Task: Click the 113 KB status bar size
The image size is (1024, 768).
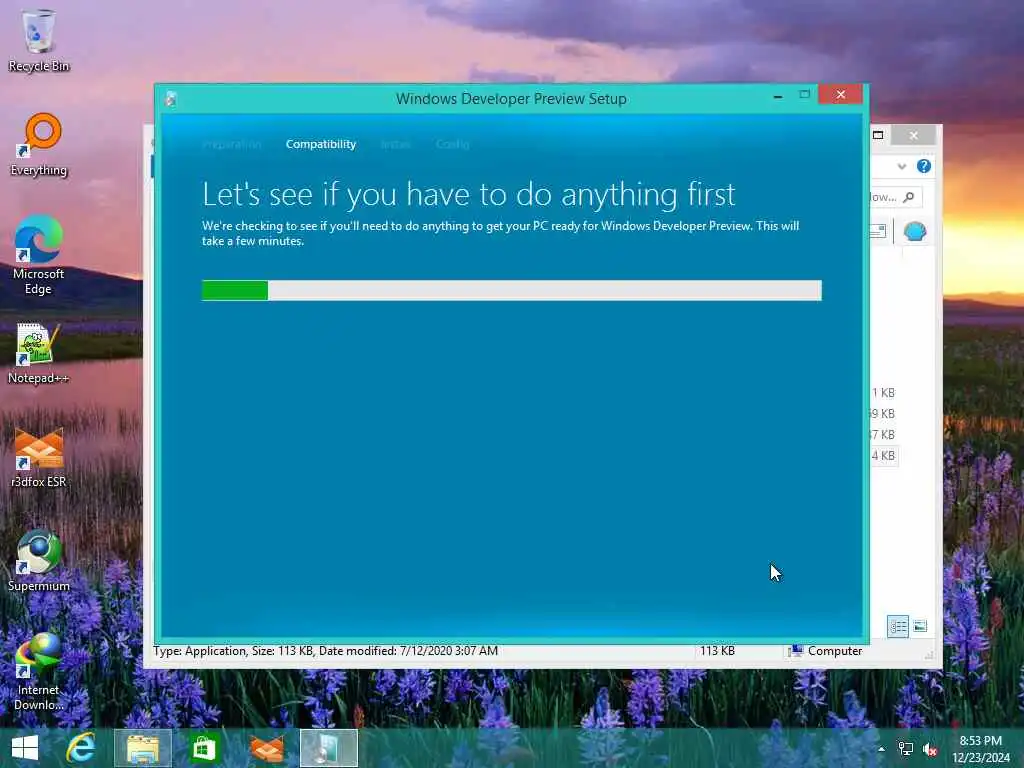Action: click(x=717, y=650)
